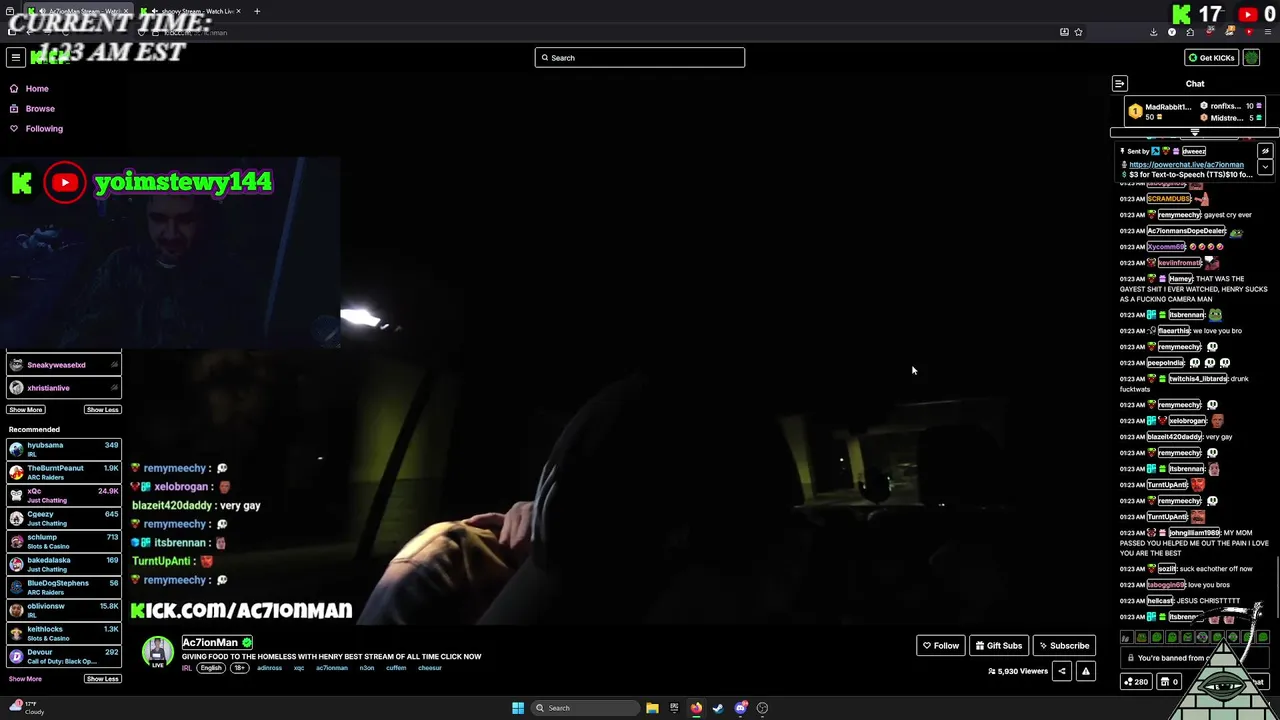Click the first emote in quick emote row
The image size is (1280, 720).
tap(1126, 637)
